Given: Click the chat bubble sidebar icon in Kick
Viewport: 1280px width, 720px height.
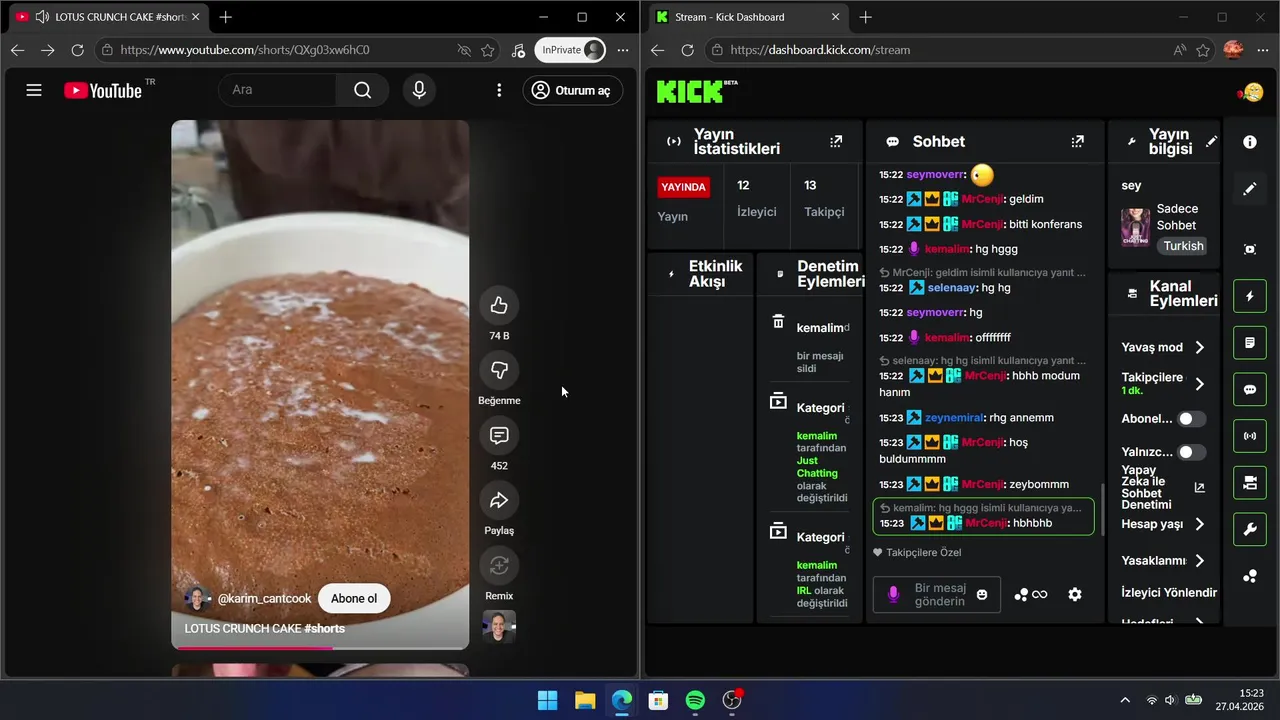Looking at the screenshot, I should click(x=1250, y=390).
